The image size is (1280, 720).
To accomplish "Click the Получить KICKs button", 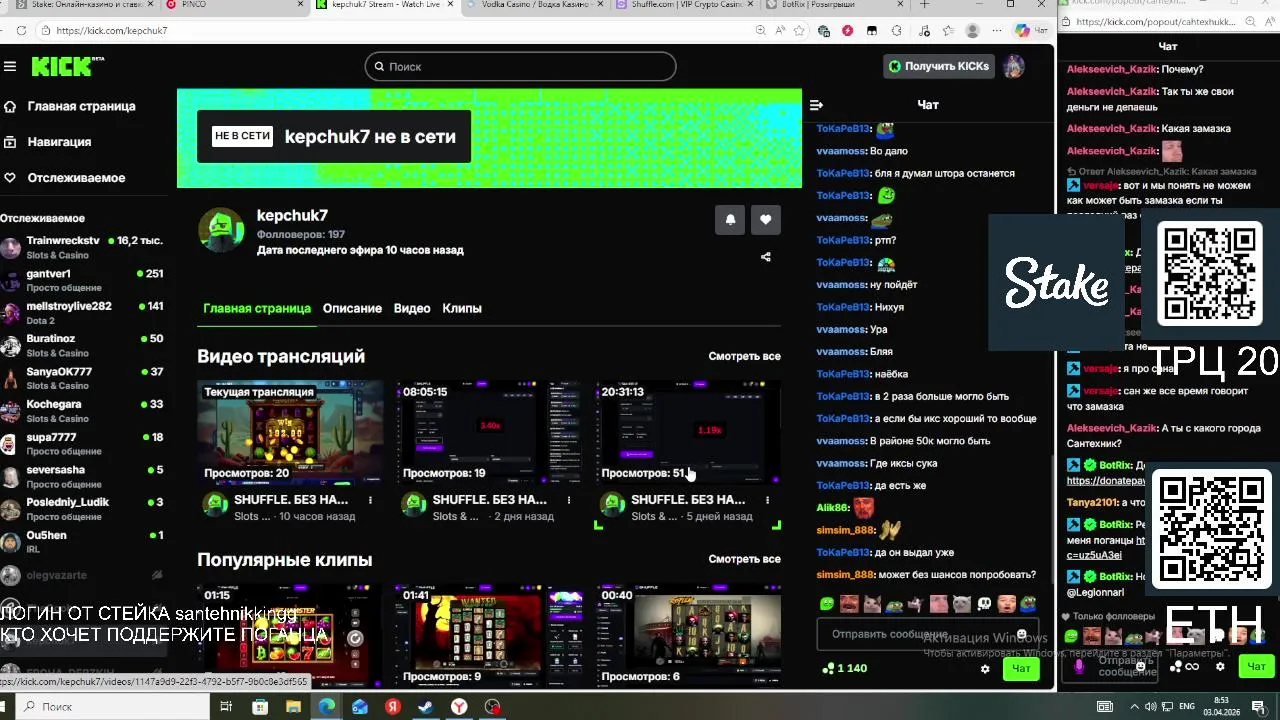I will pos(940,66).
